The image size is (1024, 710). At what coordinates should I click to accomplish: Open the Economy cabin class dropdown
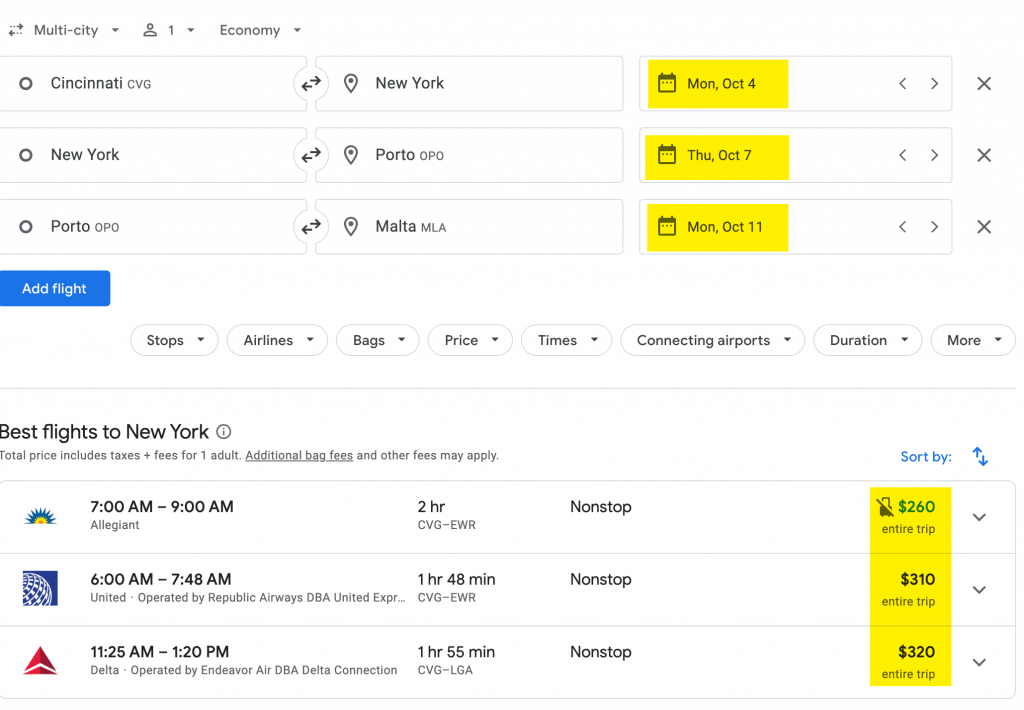tap(260, 30)
